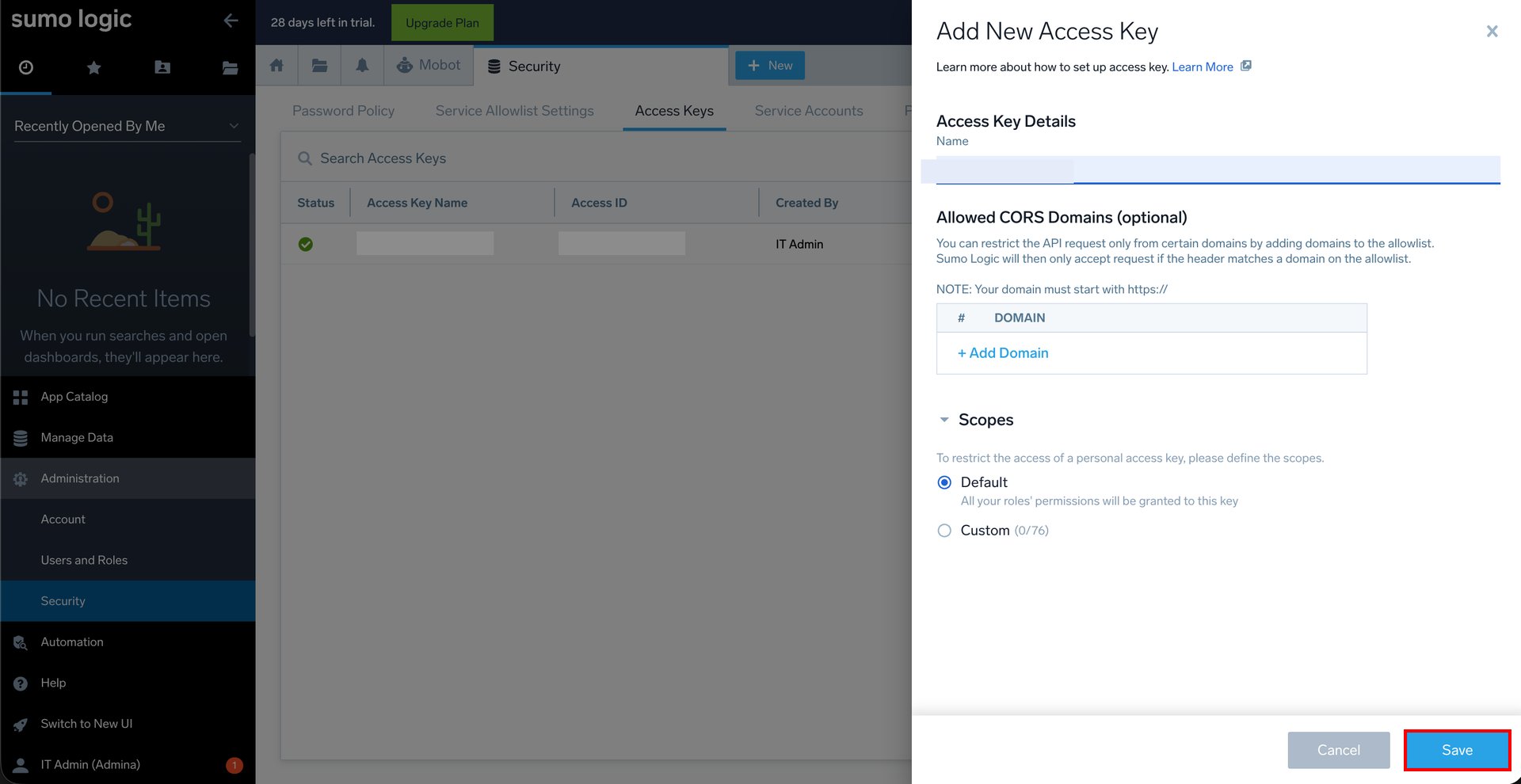Go to the Home icon tab
This screenshot has width=1521, height=784.
click(276, 66)
